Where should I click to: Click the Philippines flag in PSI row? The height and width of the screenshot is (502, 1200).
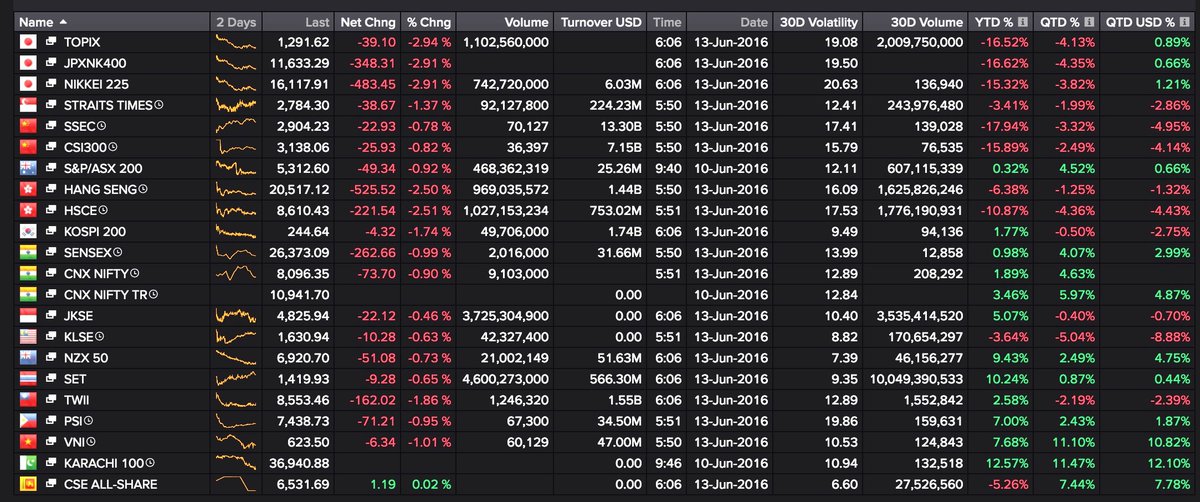28,421
